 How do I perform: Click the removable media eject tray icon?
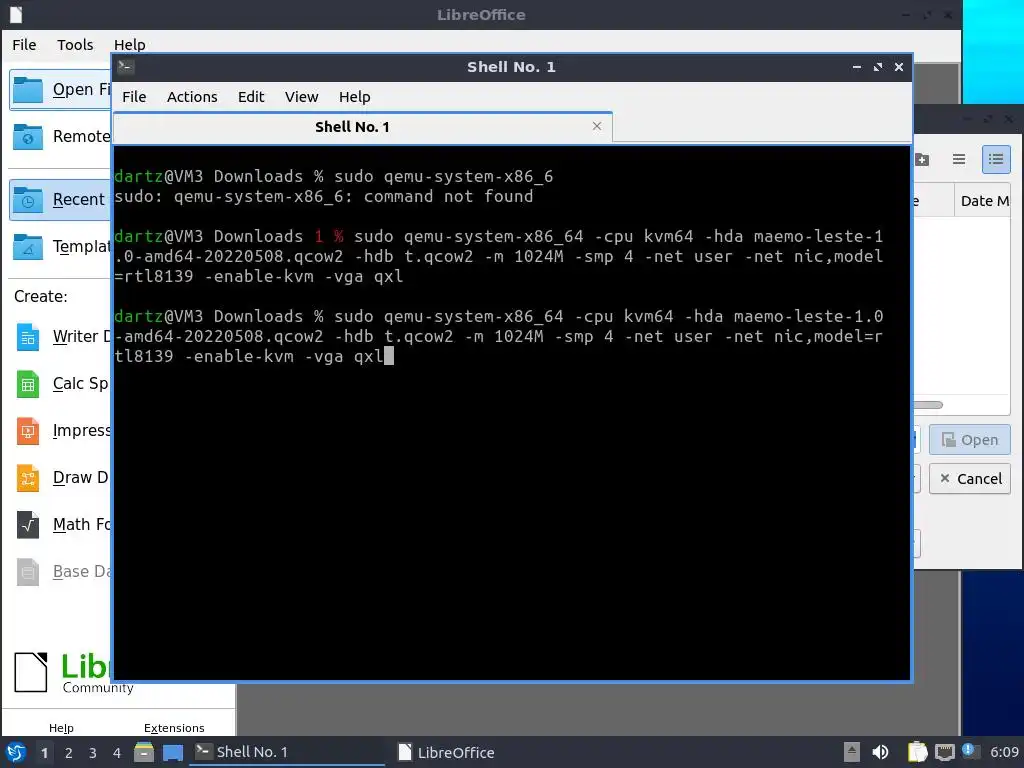tap(852, 752)
